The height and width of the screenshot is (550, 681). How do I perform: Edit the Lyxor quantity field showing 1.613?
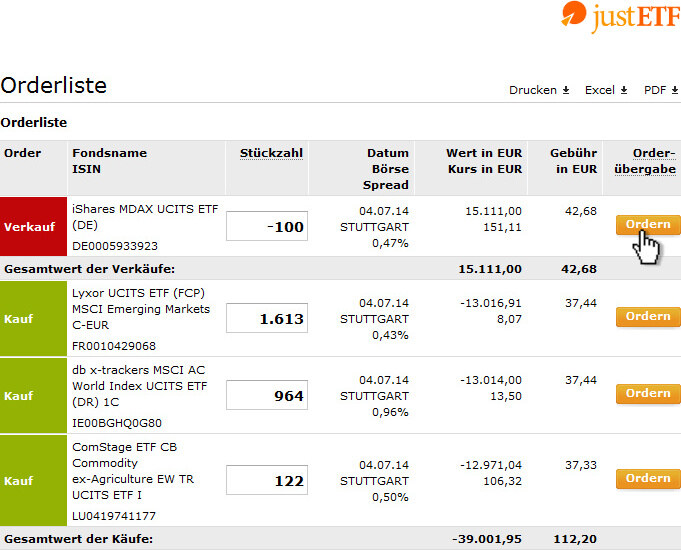266,318
